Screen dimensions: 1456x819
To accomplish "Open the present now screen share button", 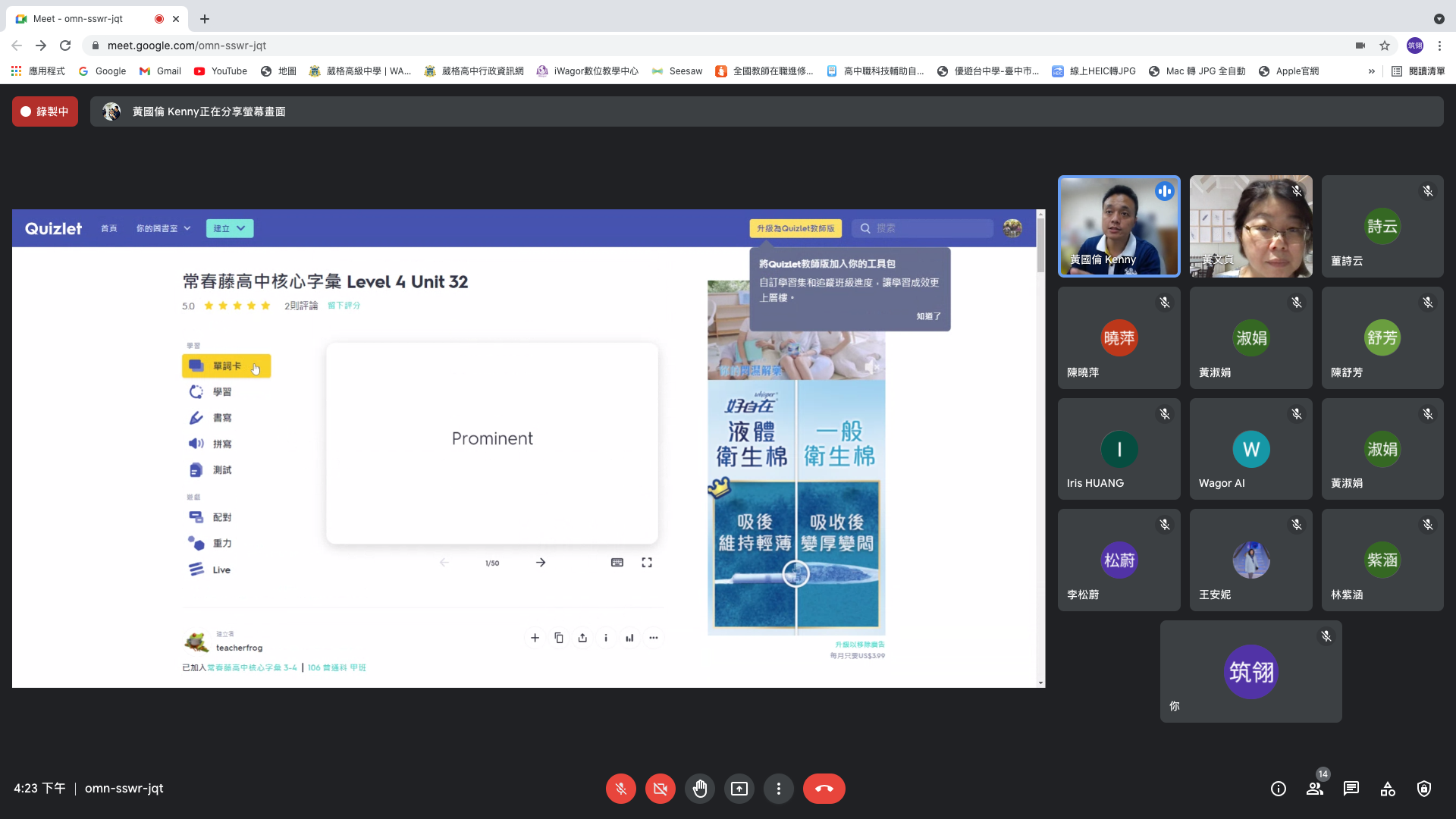I will coord(739,789).
